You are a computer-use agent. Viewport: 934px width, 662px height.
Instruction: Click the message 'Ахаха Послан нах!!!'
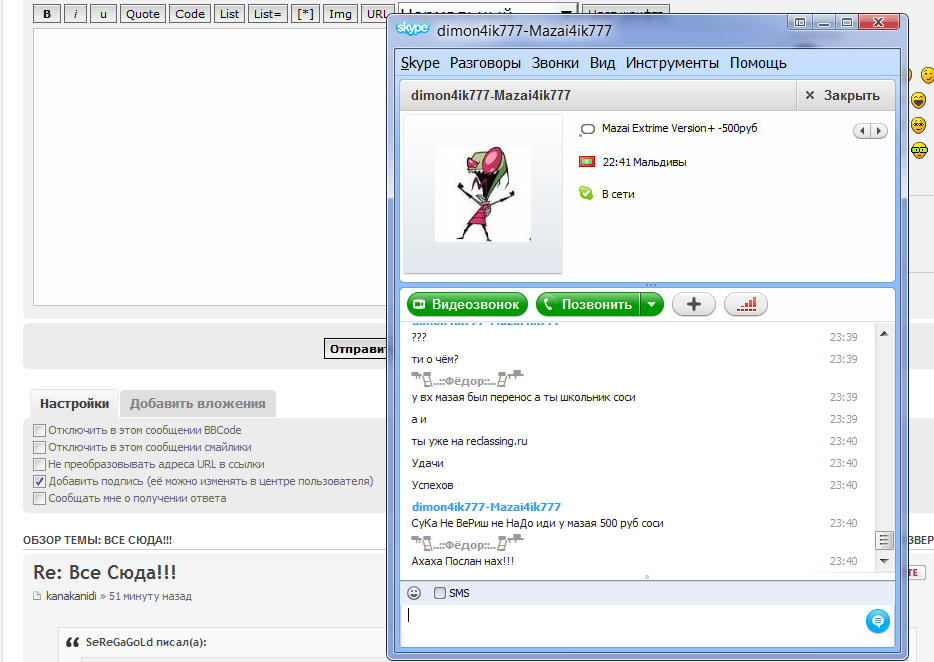pos(462,561)
